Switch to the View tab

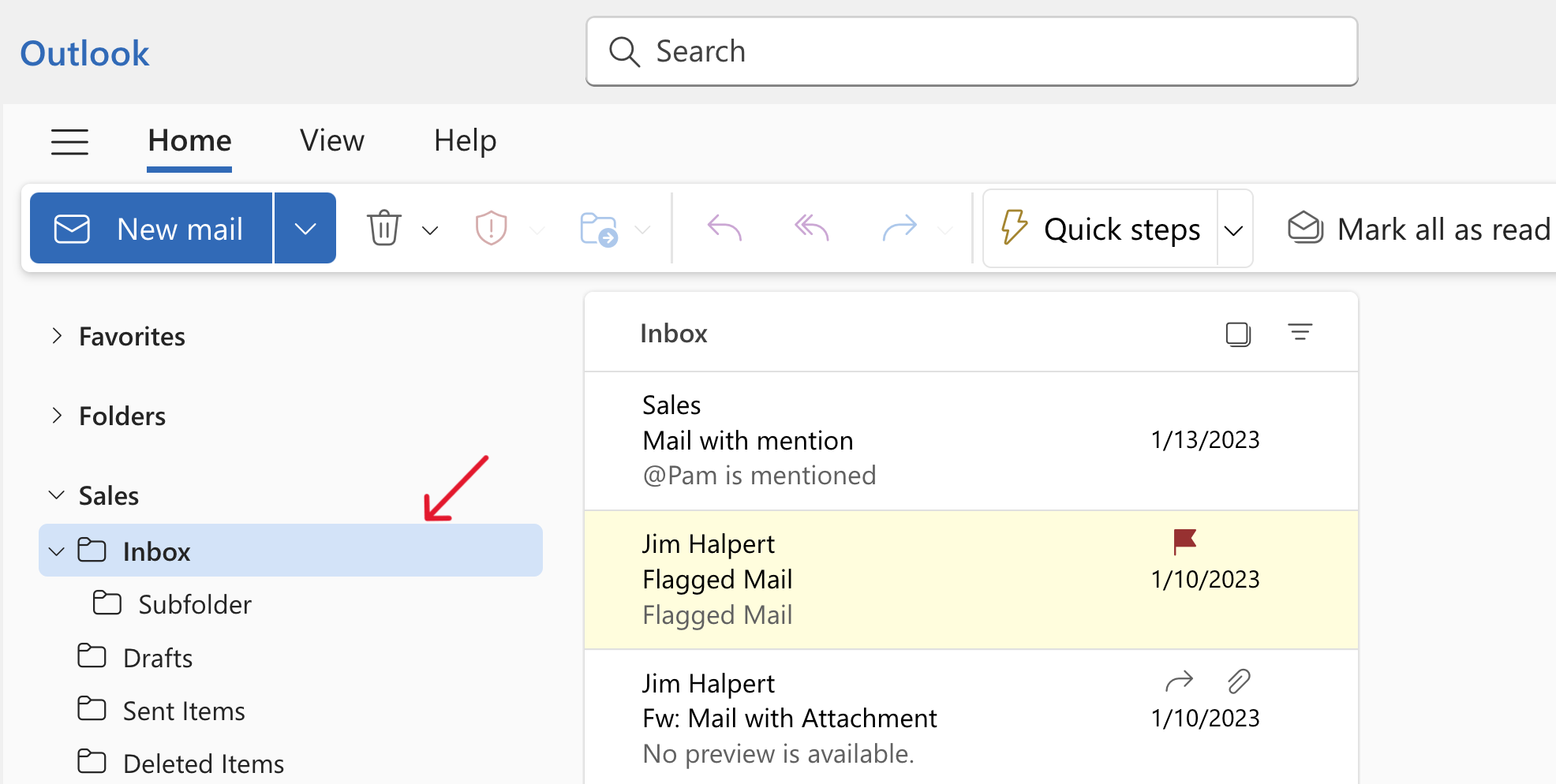(331, 141)
